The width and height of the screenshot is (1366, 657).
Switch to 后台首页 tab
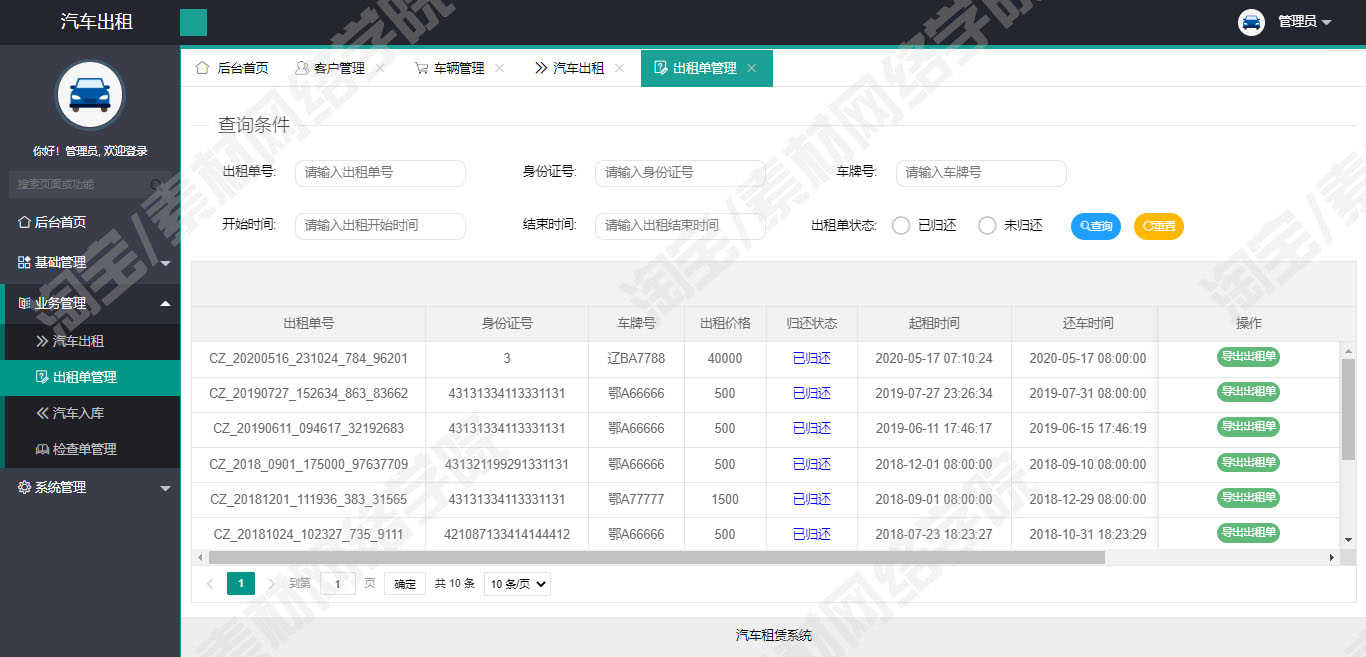pyautogui.click(x=232, y=68)
